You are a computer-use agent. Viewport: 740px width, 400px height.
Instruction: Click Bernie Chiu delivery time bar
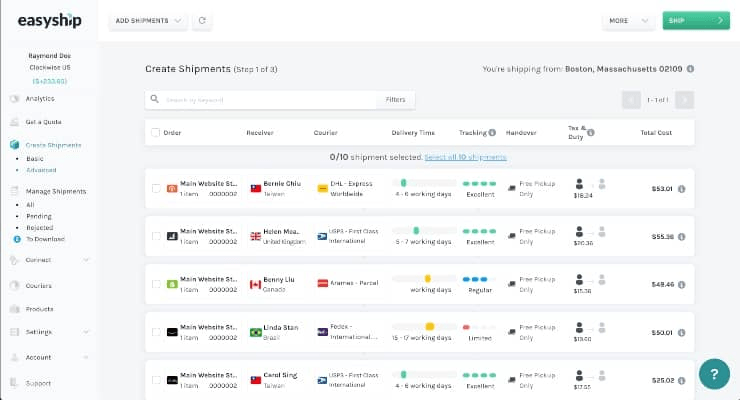424,183
